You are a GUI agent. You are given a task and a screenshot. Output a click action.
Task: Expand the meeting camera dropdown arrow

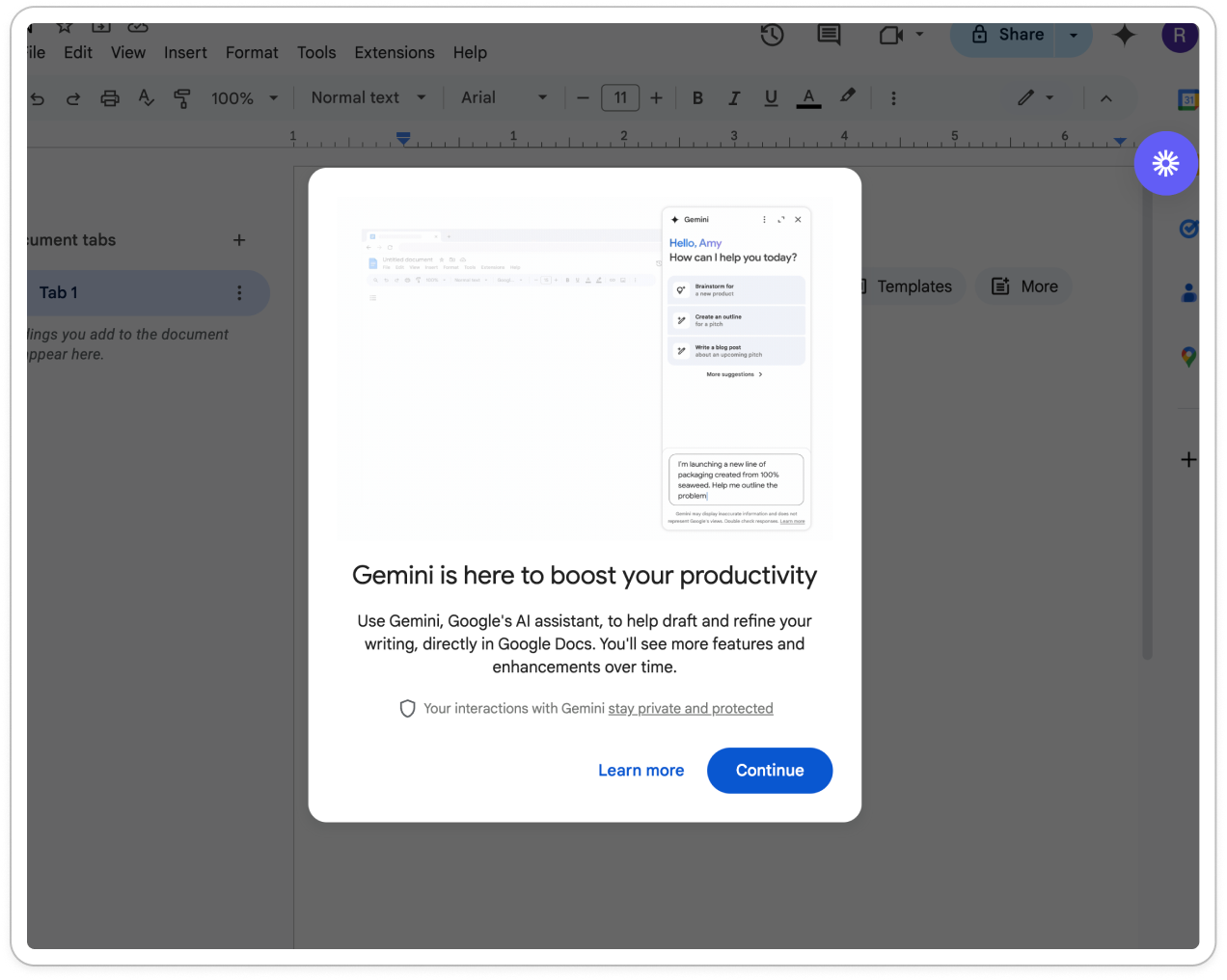pyautogui.click(x=919, y=35)
